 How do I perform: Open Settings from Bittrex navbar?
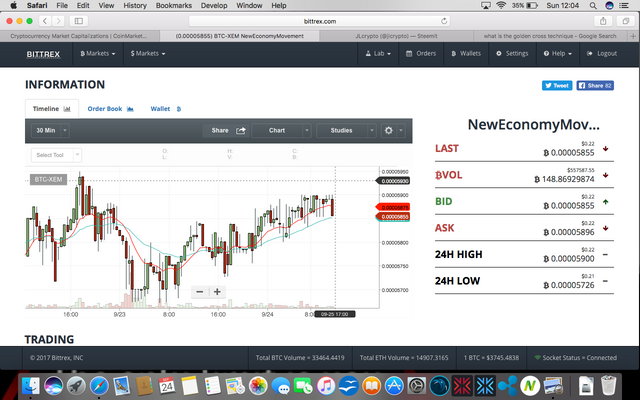pyautogui.click(x=512, y=53)
